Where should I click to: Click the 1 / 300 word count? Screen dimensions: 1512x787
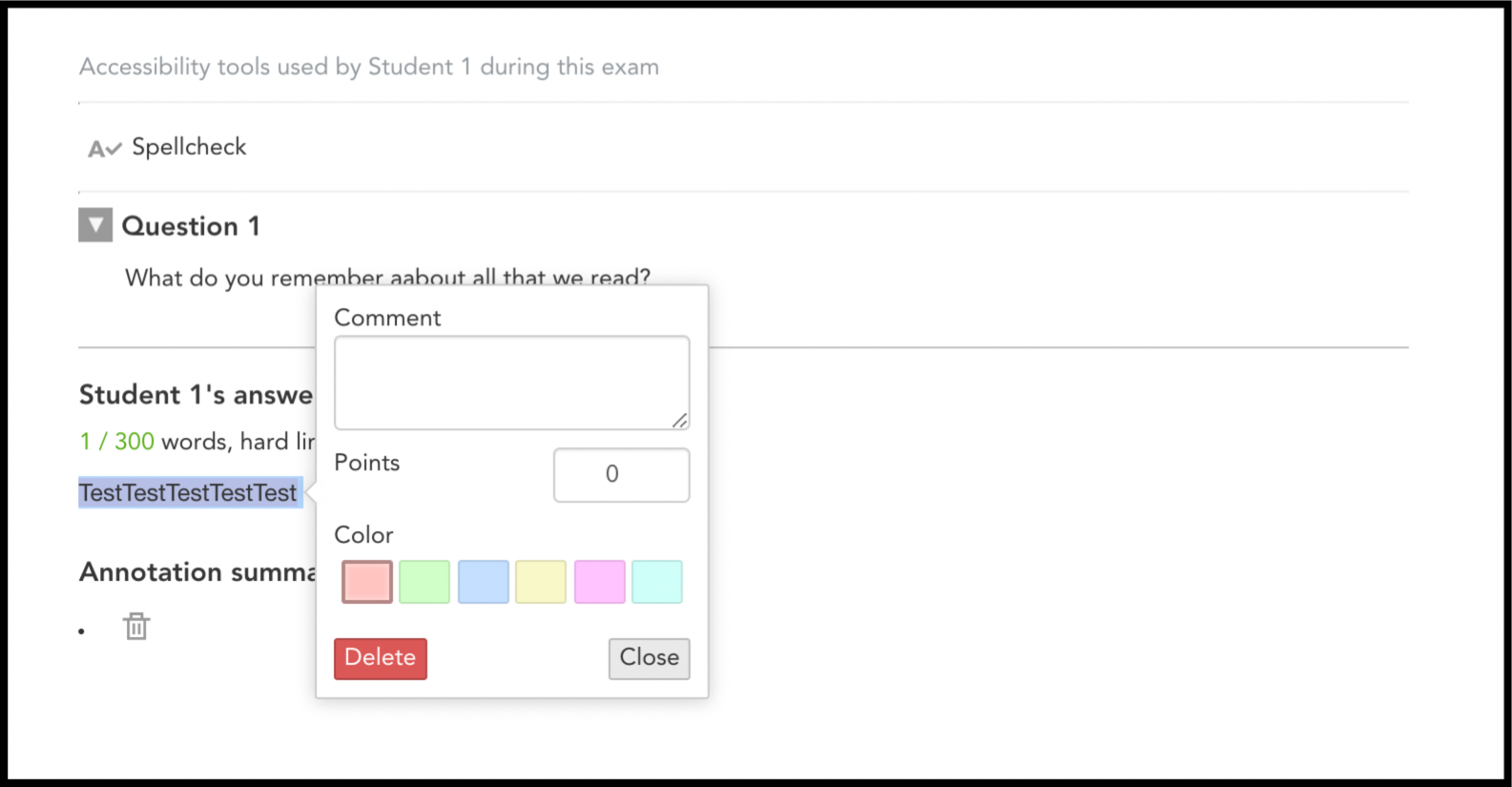click(116, 442)
